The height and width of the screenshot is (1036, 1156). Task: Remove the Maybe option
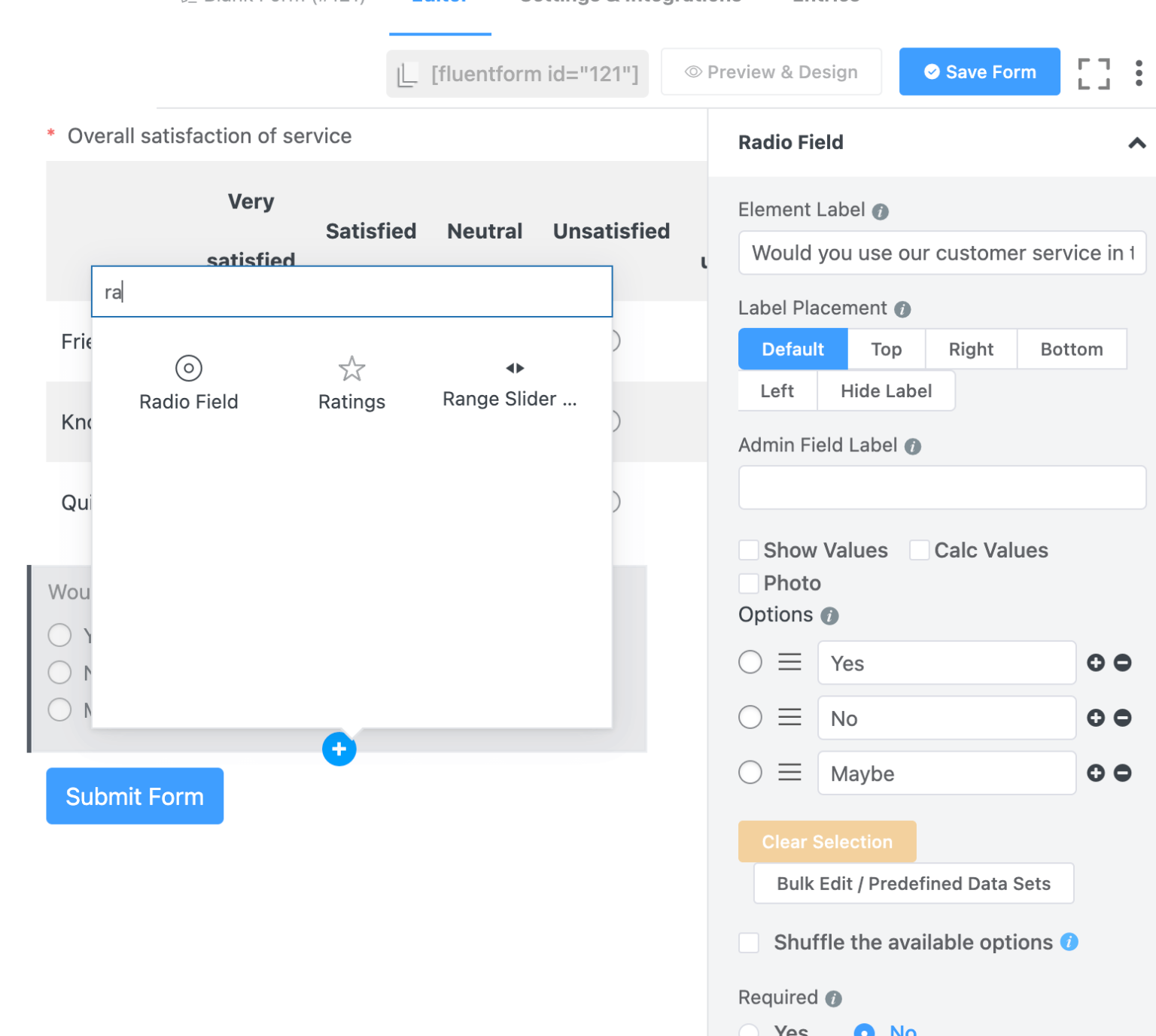[x=1122, y=773]
